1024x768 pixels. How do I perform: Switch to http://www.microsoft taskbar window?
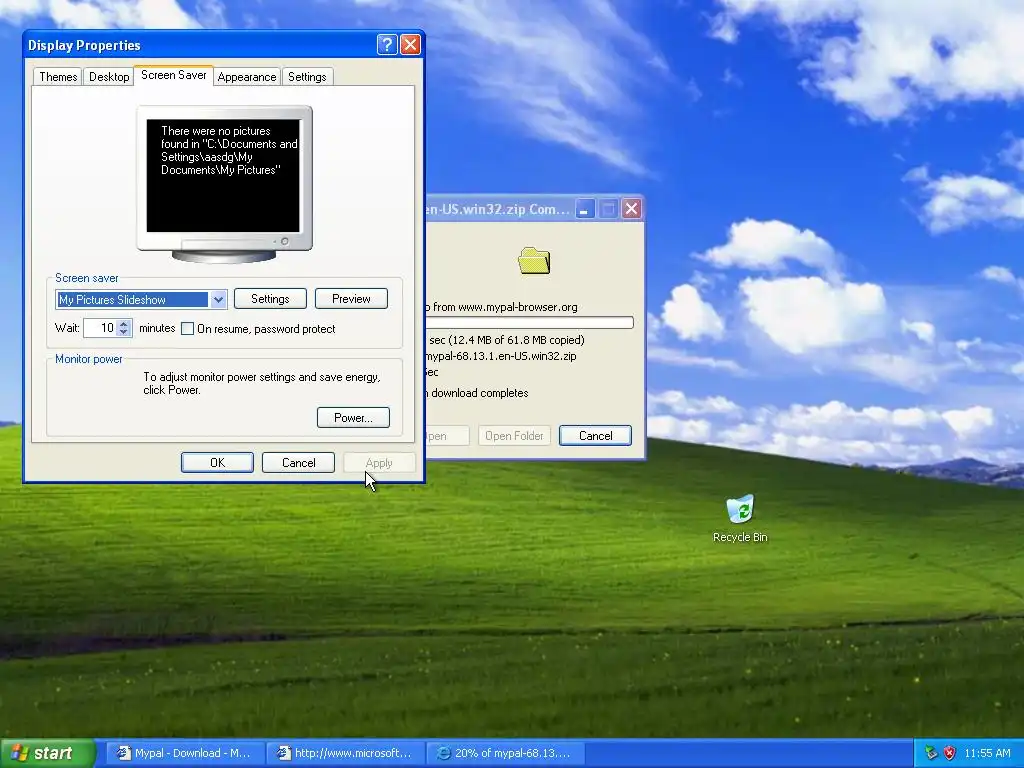344,753
